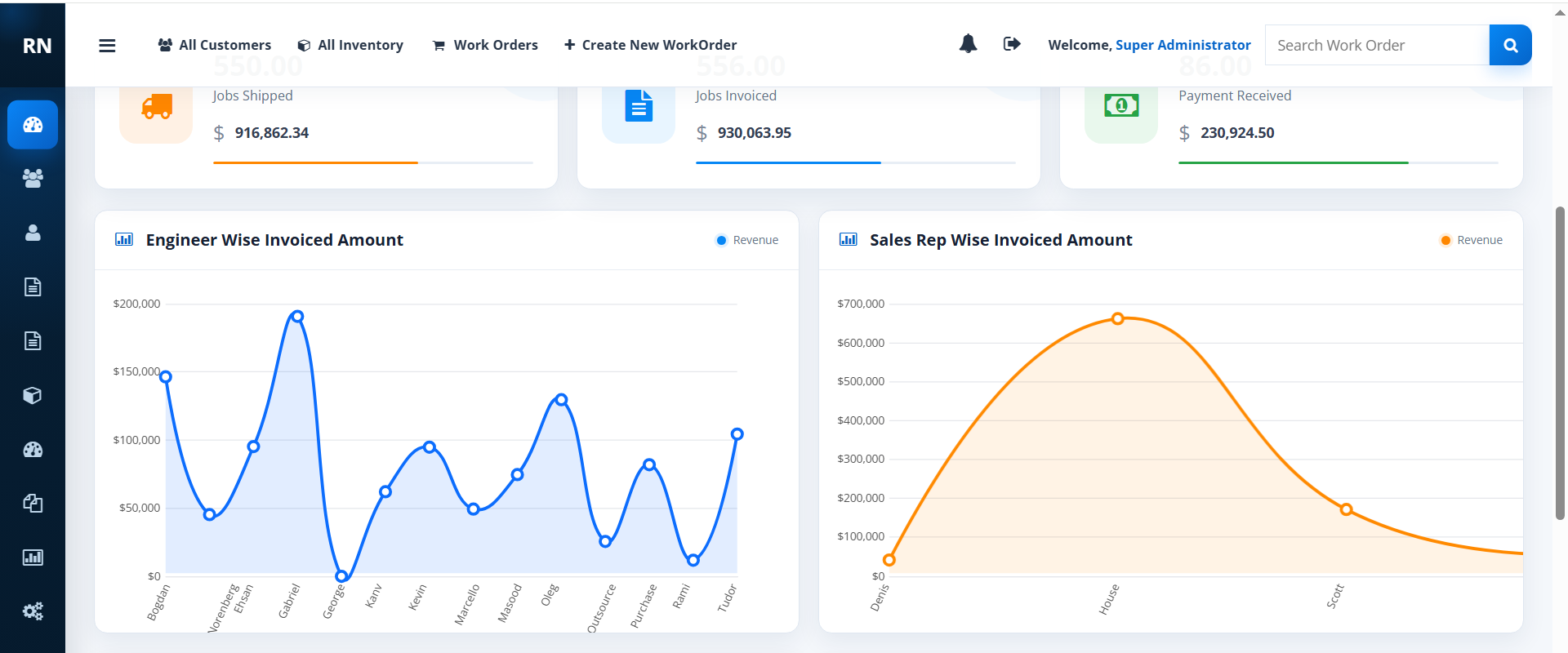This screenshot has width=1568, height=653.
Task: Click the George data point near zero
Action: (x=341, y=576)
